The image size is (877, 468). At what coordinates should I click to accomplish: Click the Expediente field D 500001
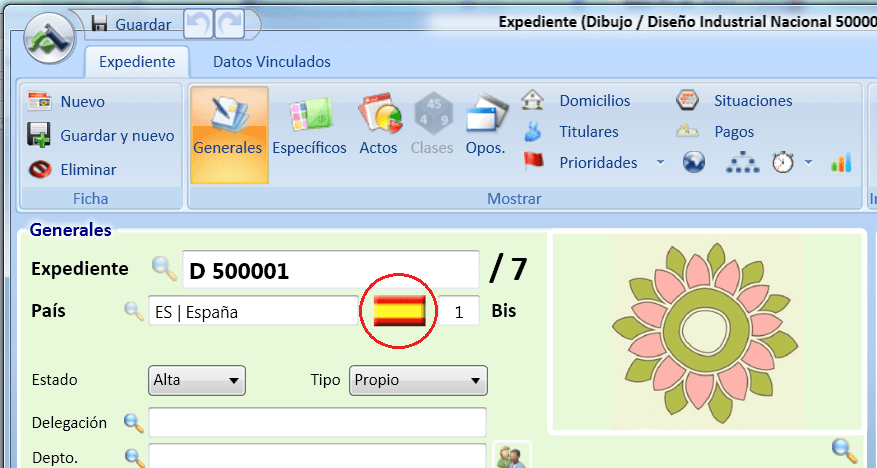(331, 270)
